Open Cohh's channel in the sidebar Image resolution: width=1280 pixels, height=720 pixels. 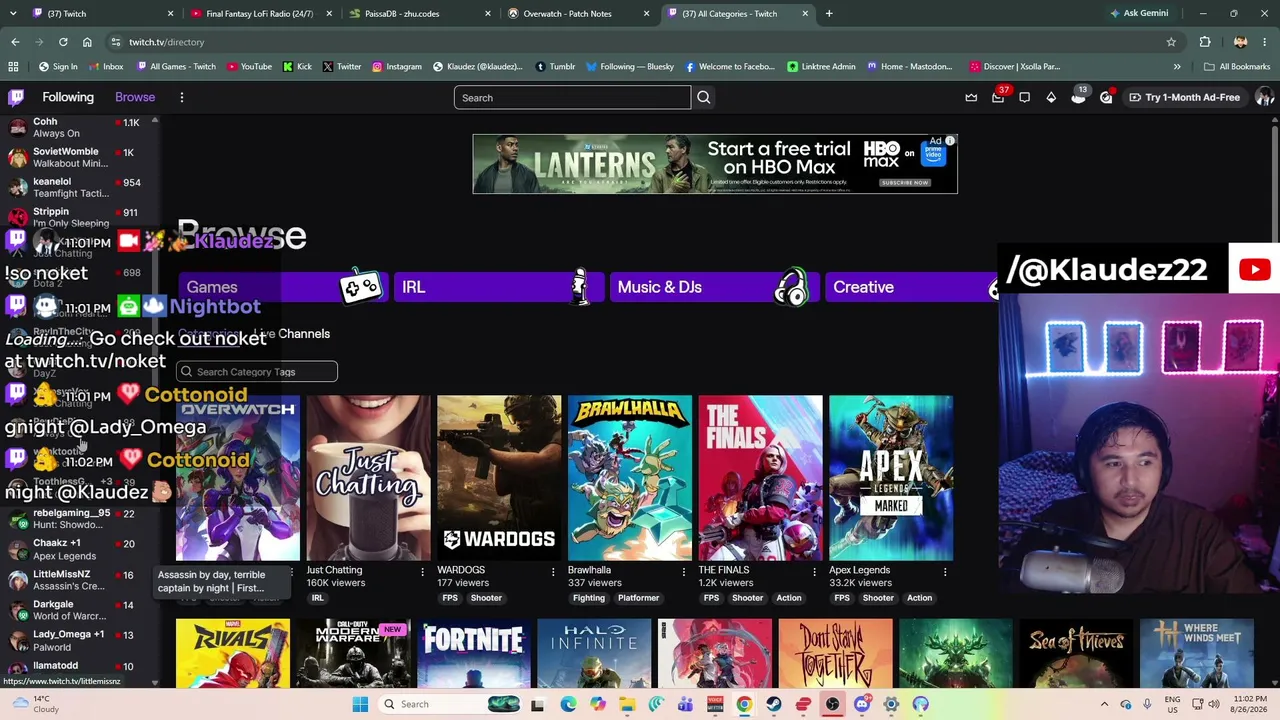point(80,127)
